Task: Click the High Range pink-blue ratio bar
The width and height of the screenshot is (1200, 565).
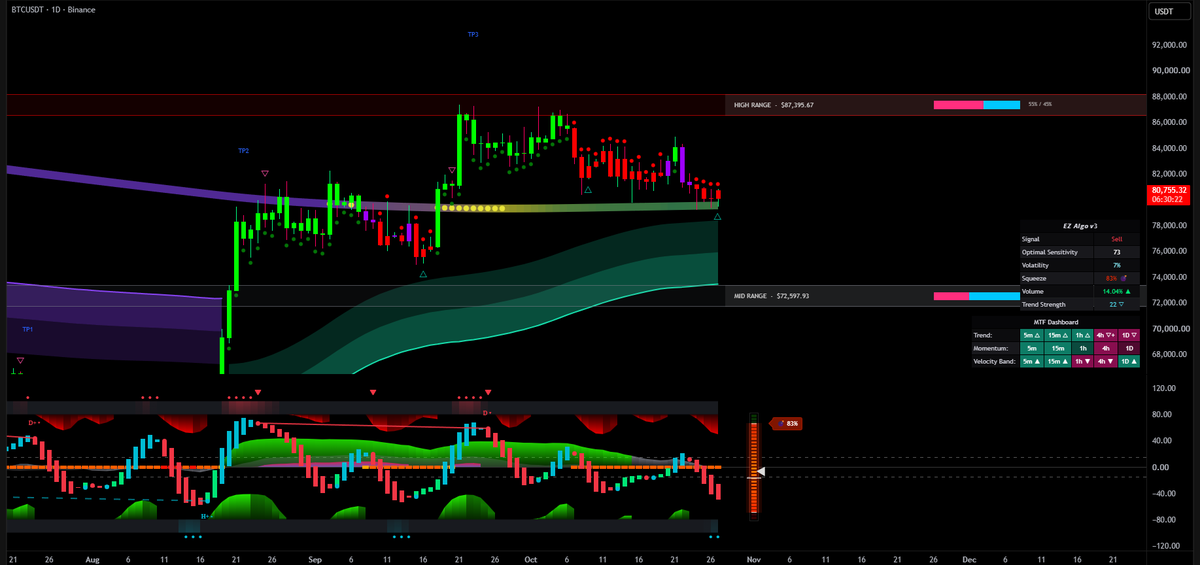Action: [x=977, y=104]
